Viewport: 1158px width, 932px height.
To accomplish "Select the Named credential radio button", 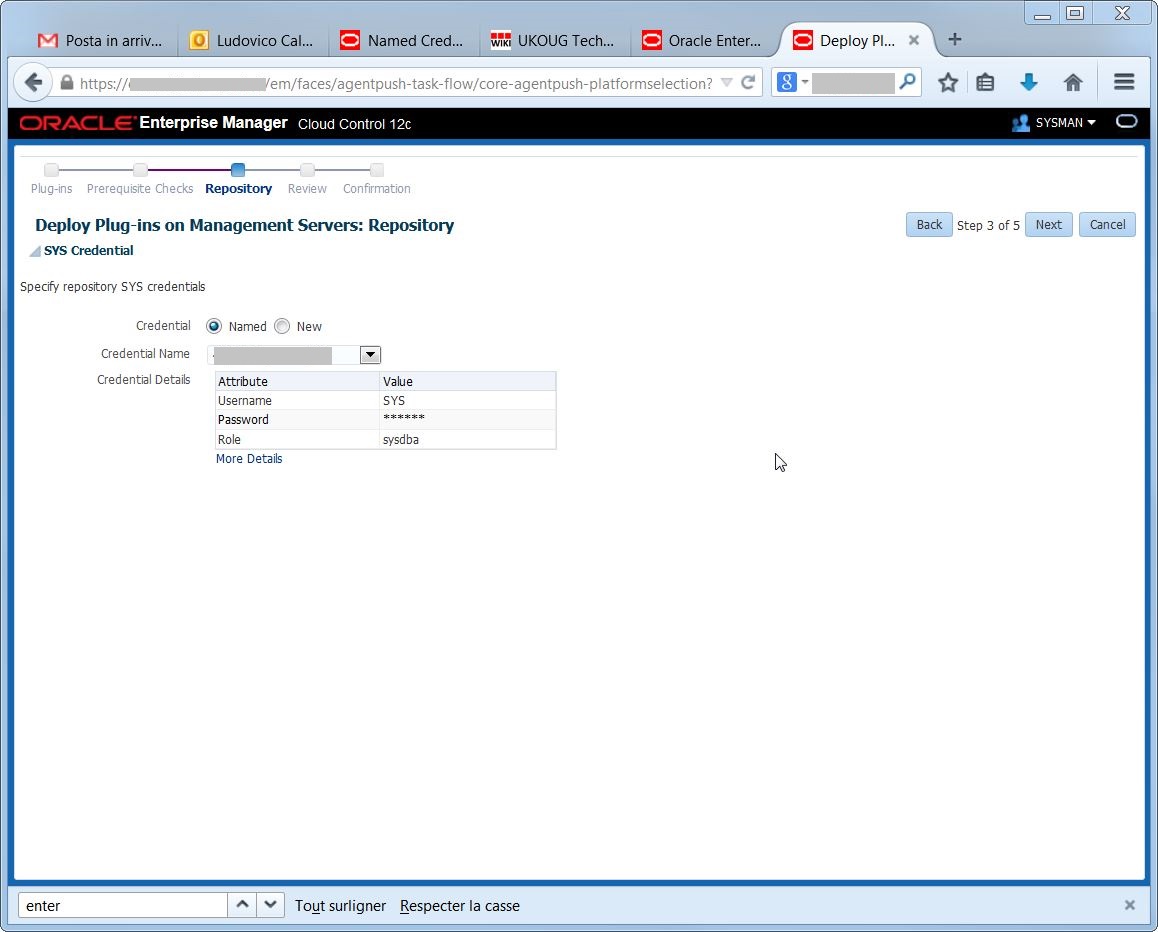I will click(x=214, y=326).
